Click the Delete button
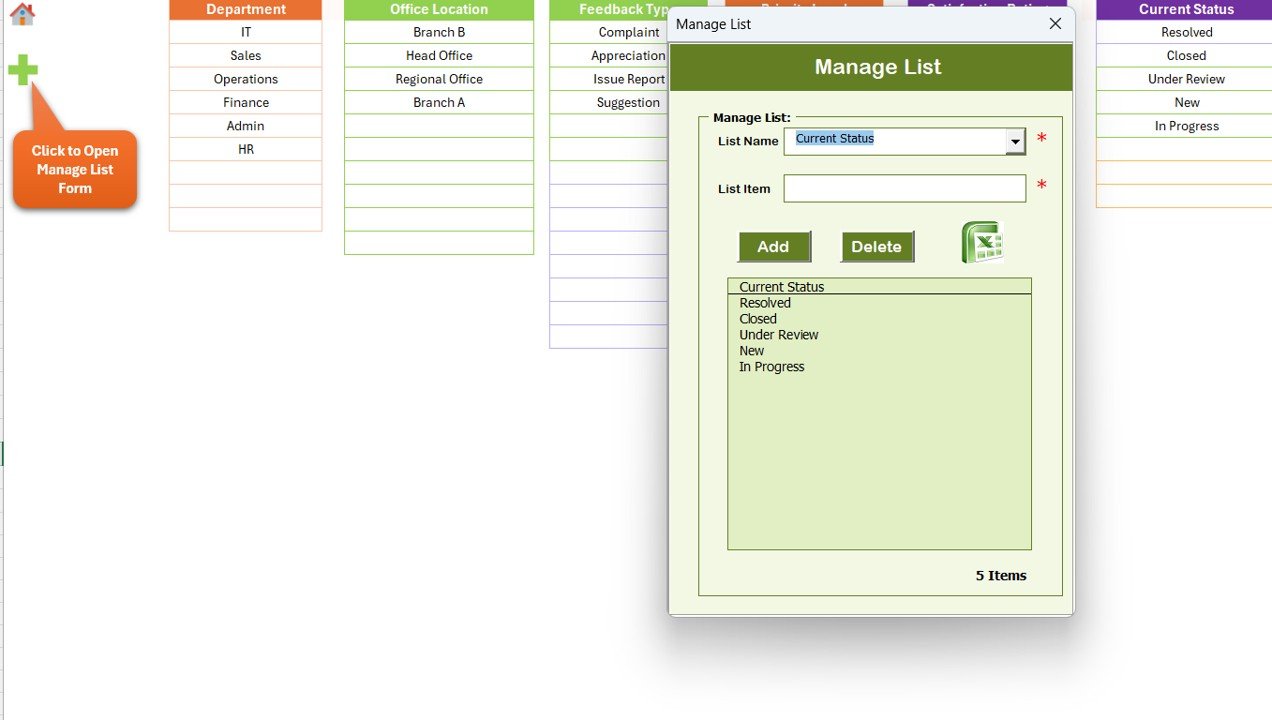The height and width of the screenshot is (720, 1272). click(x=876, y=246)
